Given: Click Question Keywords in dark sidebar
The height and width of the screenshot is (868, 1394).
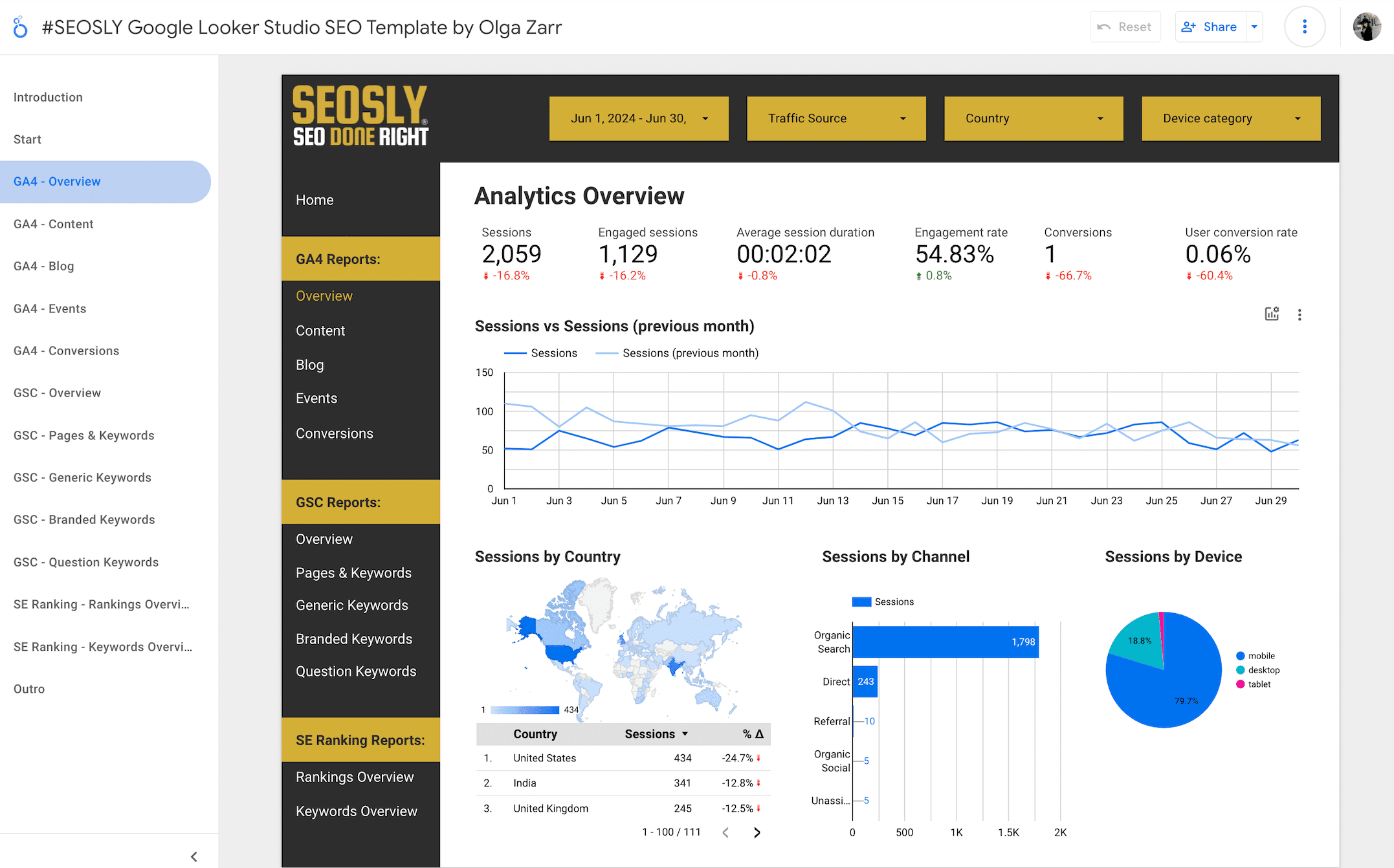Looking at the screenshot, I should (356, 671).
